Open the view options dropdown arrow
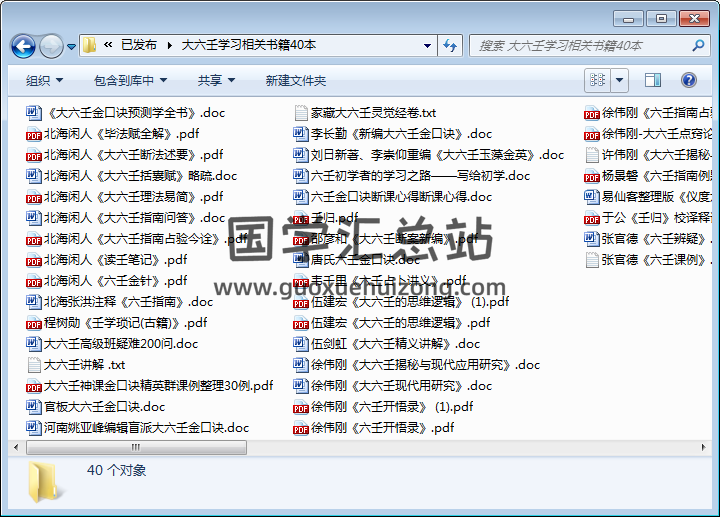 [x=619, y=80]
